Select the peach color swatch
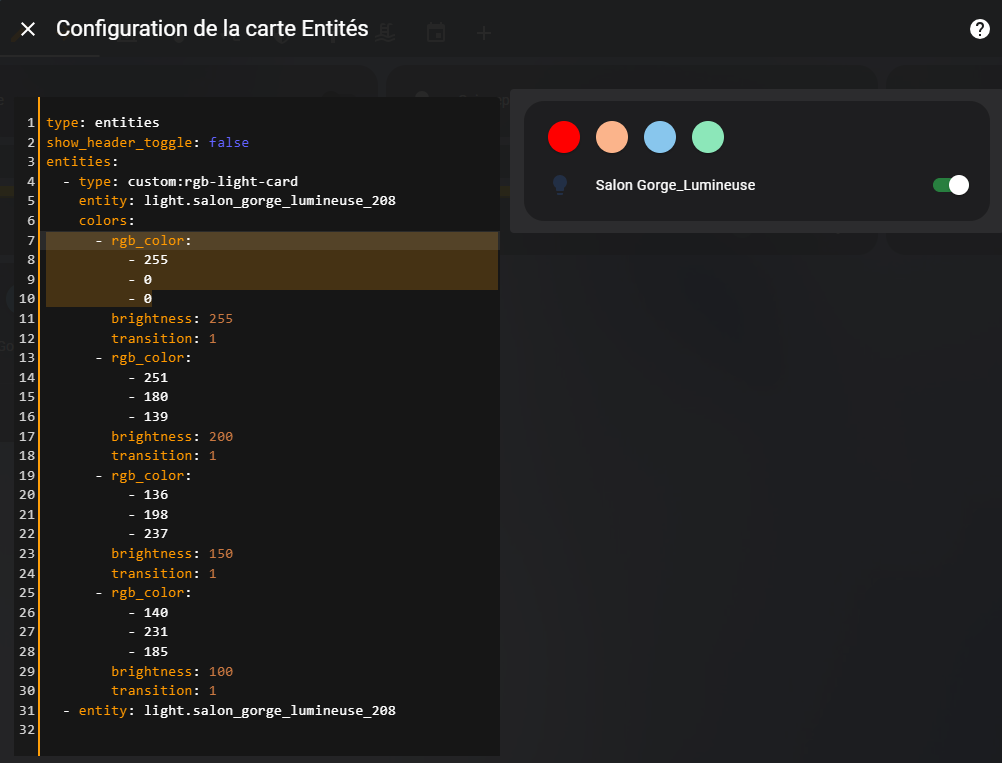The image size is (1002, 763). 611,137
